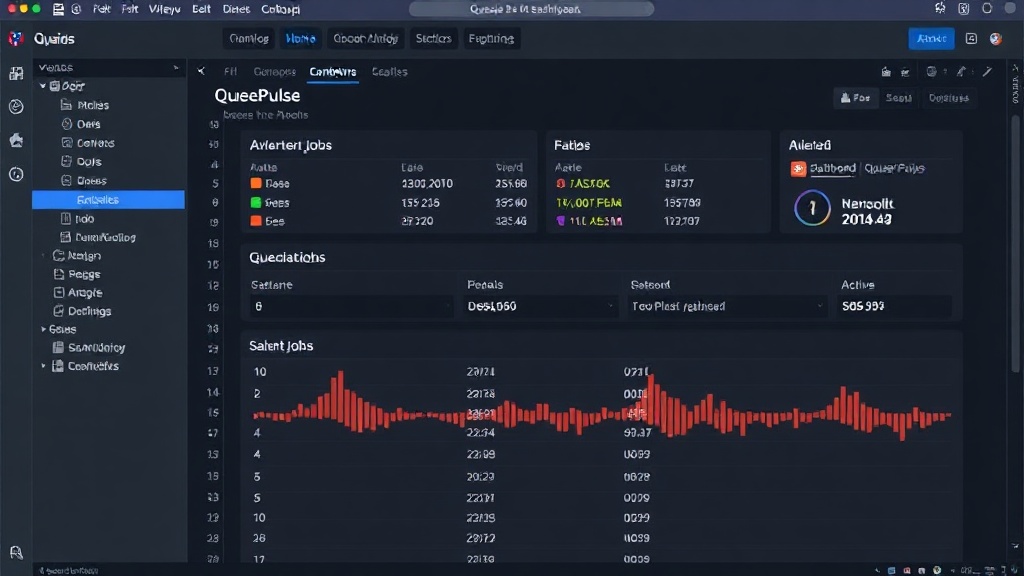Click the title bar search field

point(531,9)
